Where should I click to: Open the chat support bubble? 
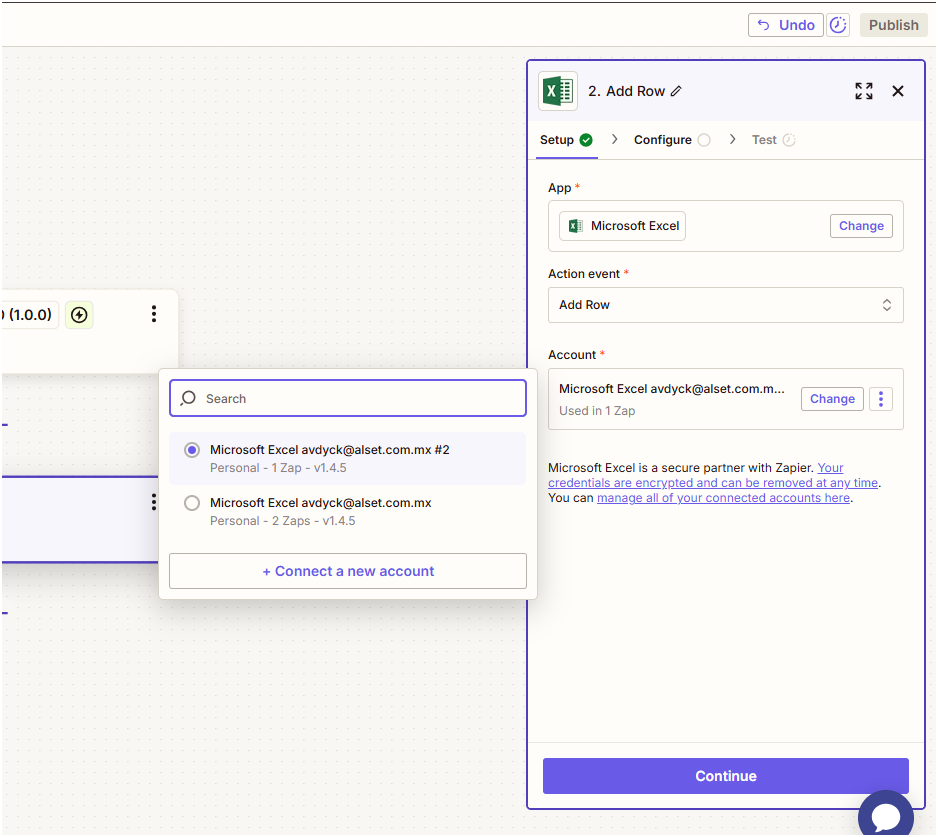(x=886, y=815)
